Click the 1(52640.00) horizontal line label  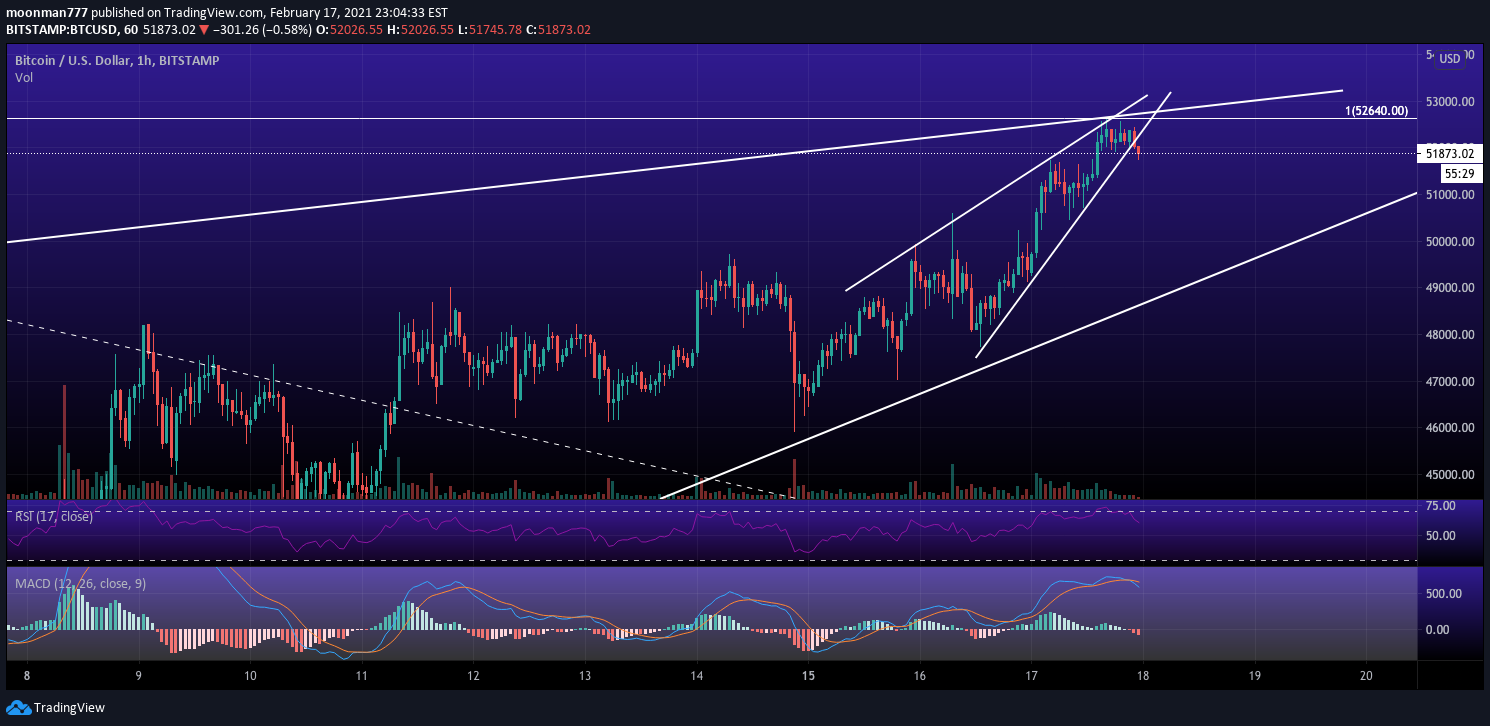click(x=1376, y=111)
